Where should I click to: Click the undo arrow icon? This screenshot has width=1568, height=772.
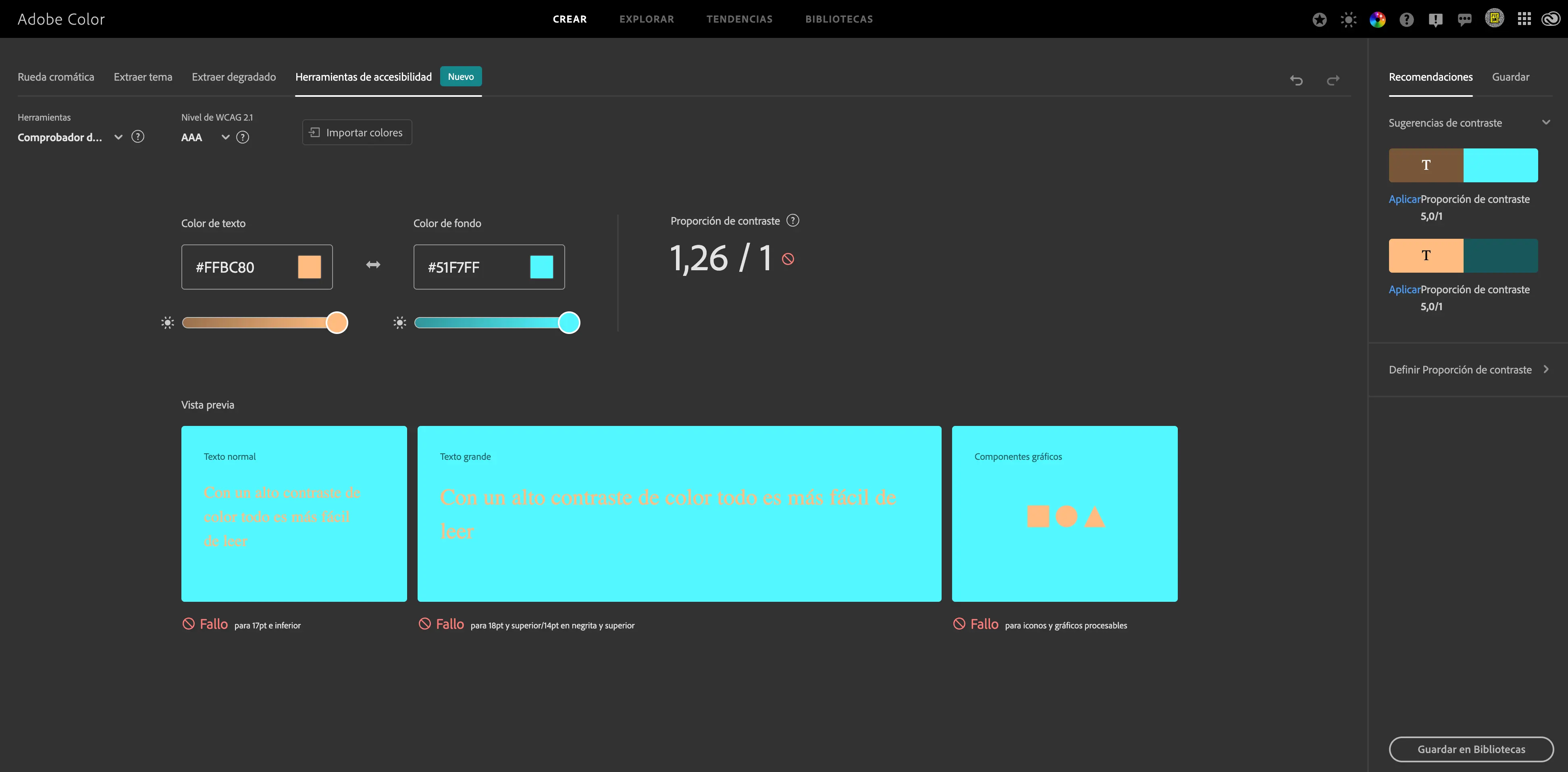click(x=1296, y=80)
